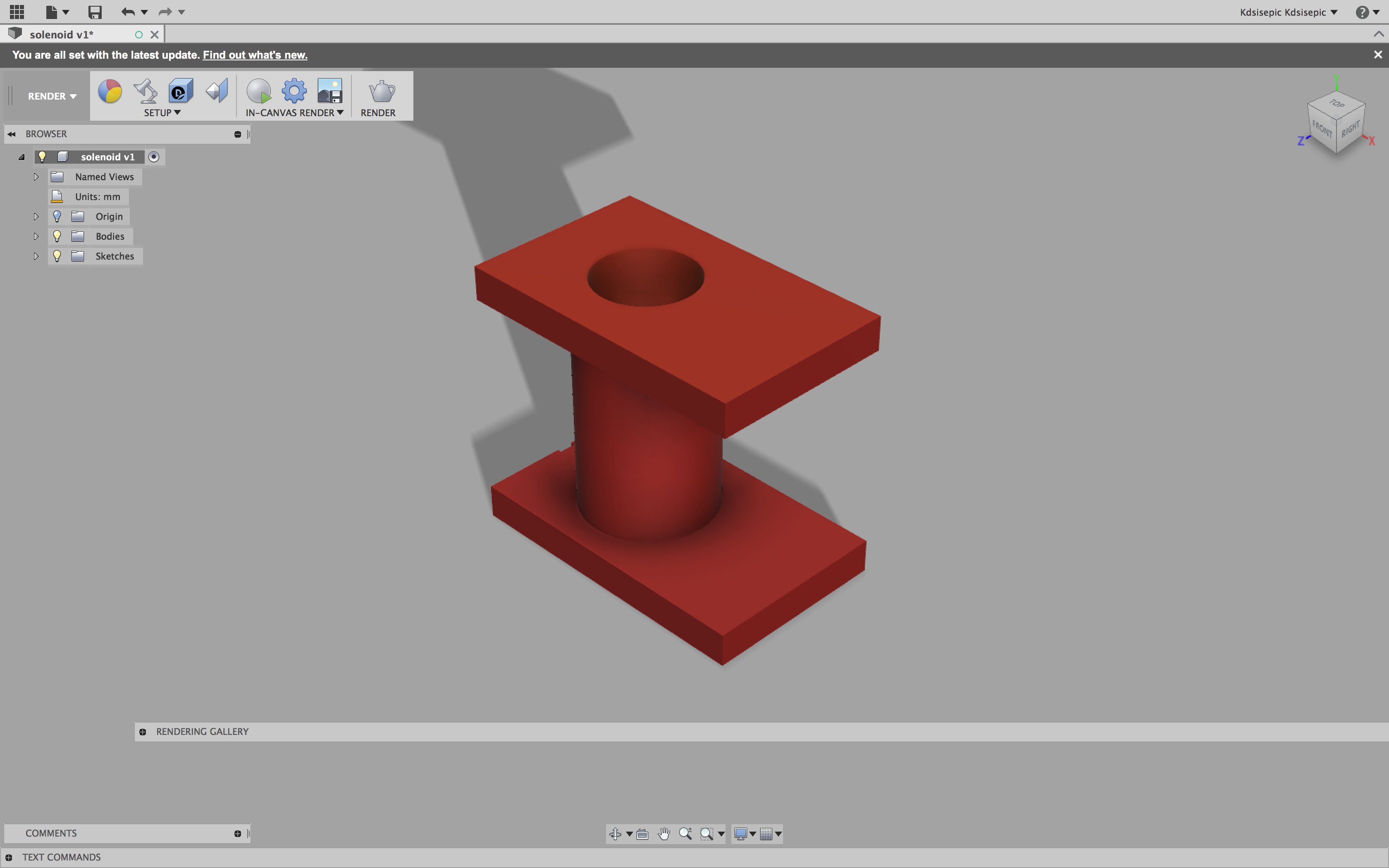This screenshot has height=868, width=1389.
Task: Open the Setup dropdown arrow
Action: click(x=177, y=112)
